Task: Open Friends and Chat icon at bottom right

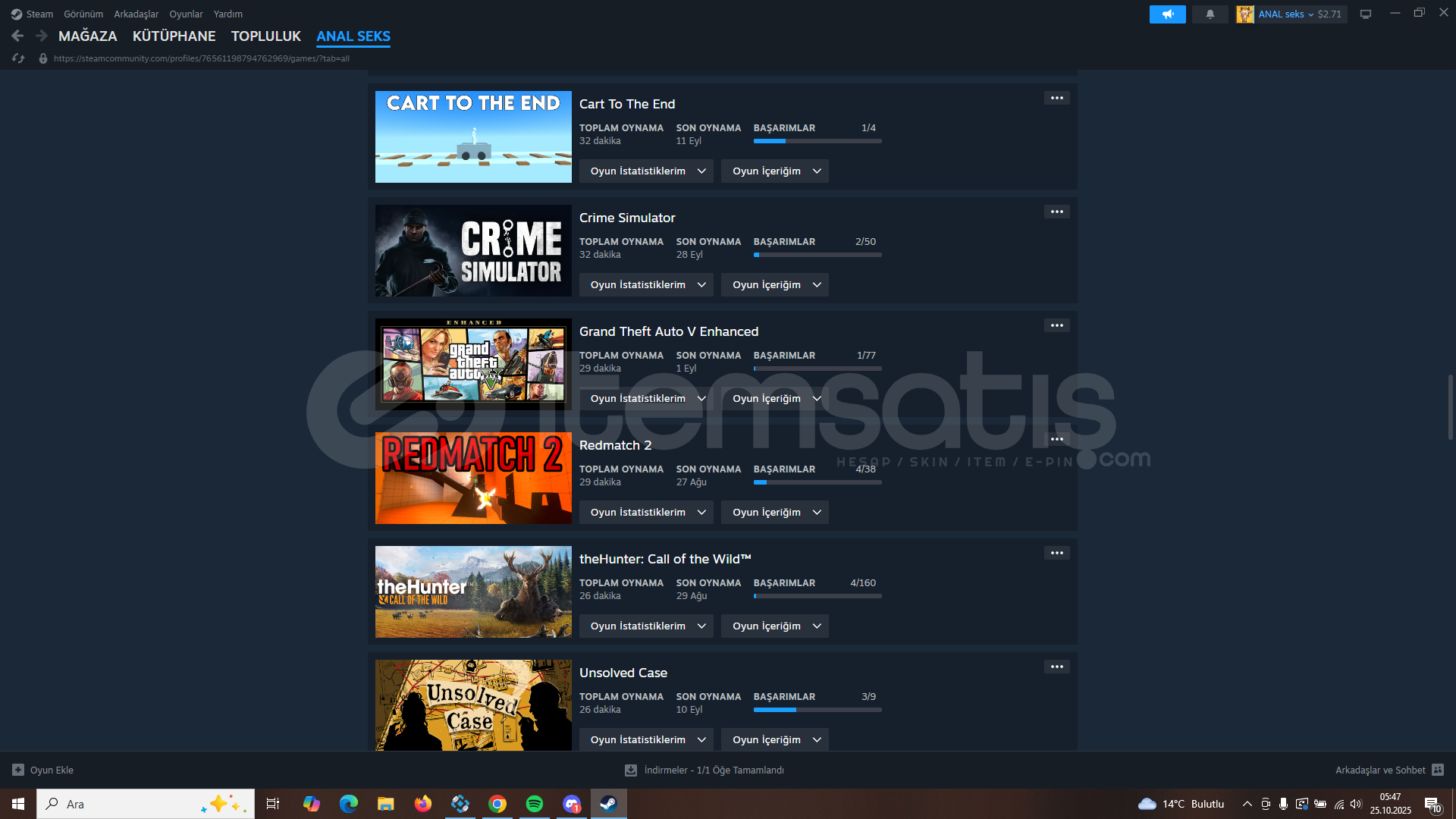Action: [1437, 770]
